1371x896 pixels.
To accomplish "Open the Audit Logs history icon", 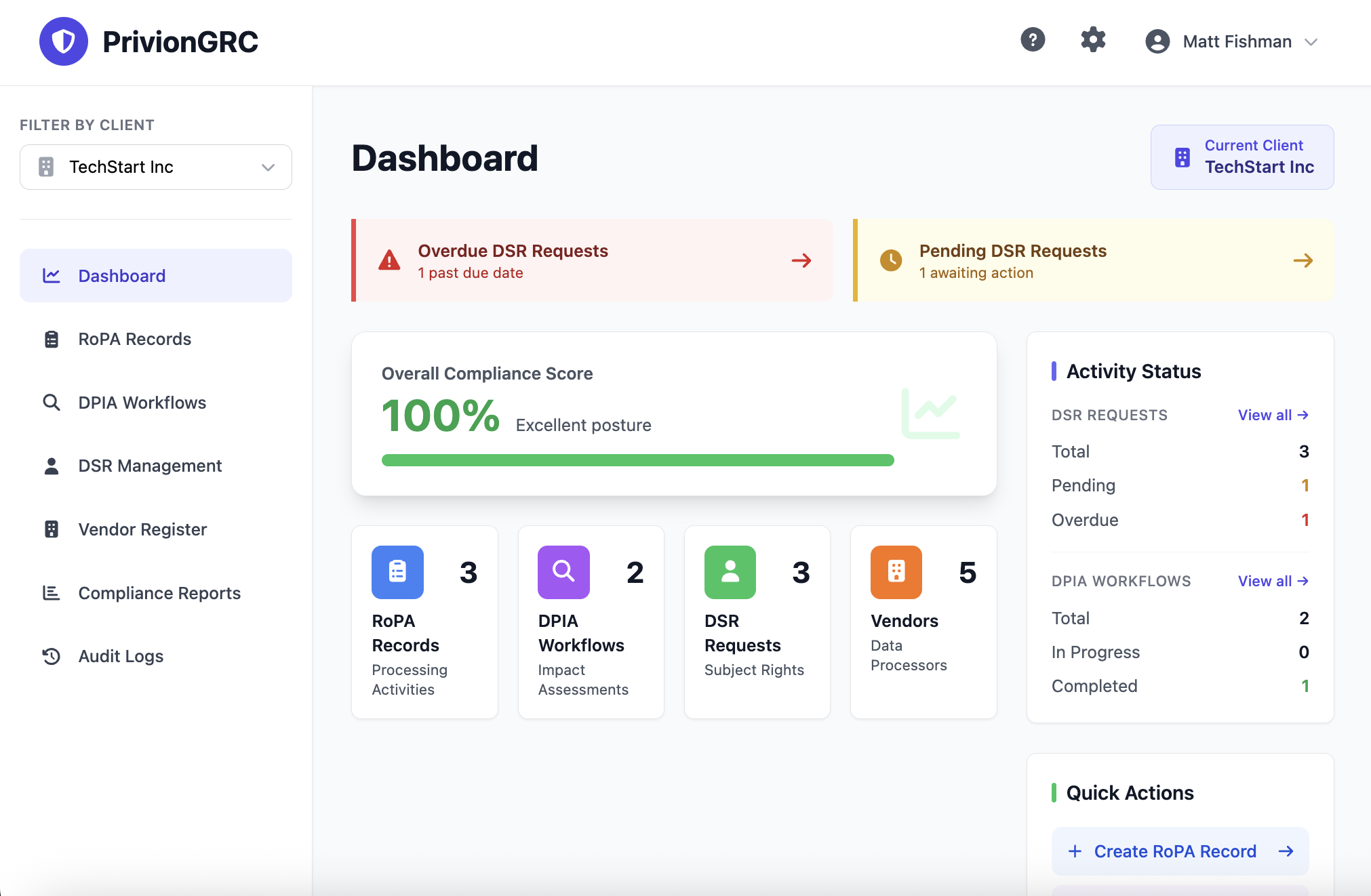I will point(51,656).
